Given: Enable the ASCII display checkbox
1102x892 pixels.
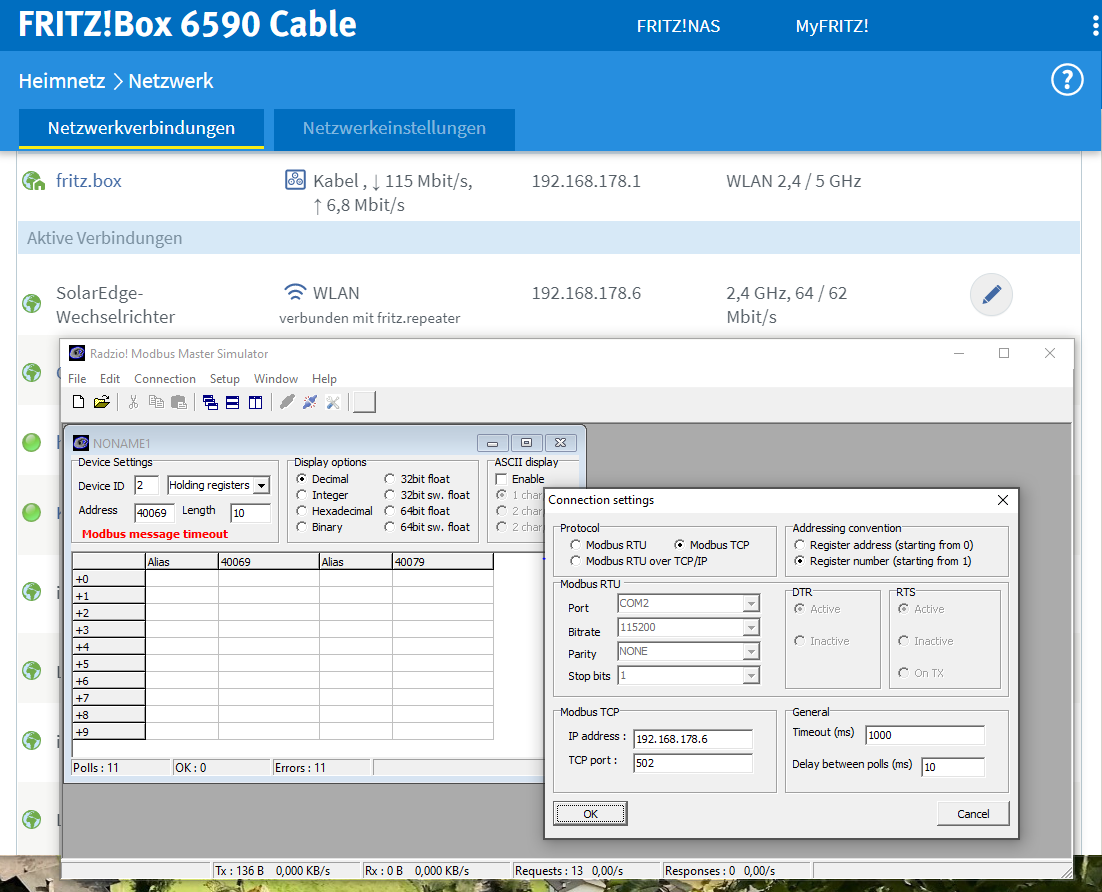Looking at the screenshot, I should [x=502, y=479].
